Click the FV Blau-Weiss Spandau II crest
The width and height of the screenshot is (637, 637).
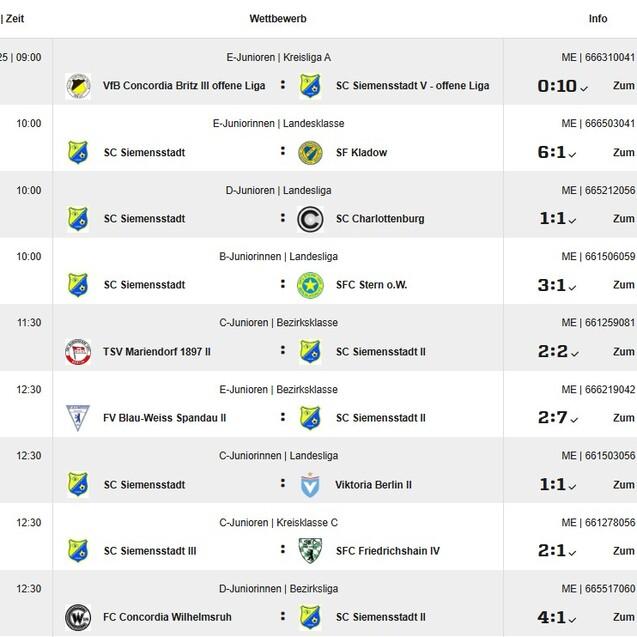tap(78, 418)
